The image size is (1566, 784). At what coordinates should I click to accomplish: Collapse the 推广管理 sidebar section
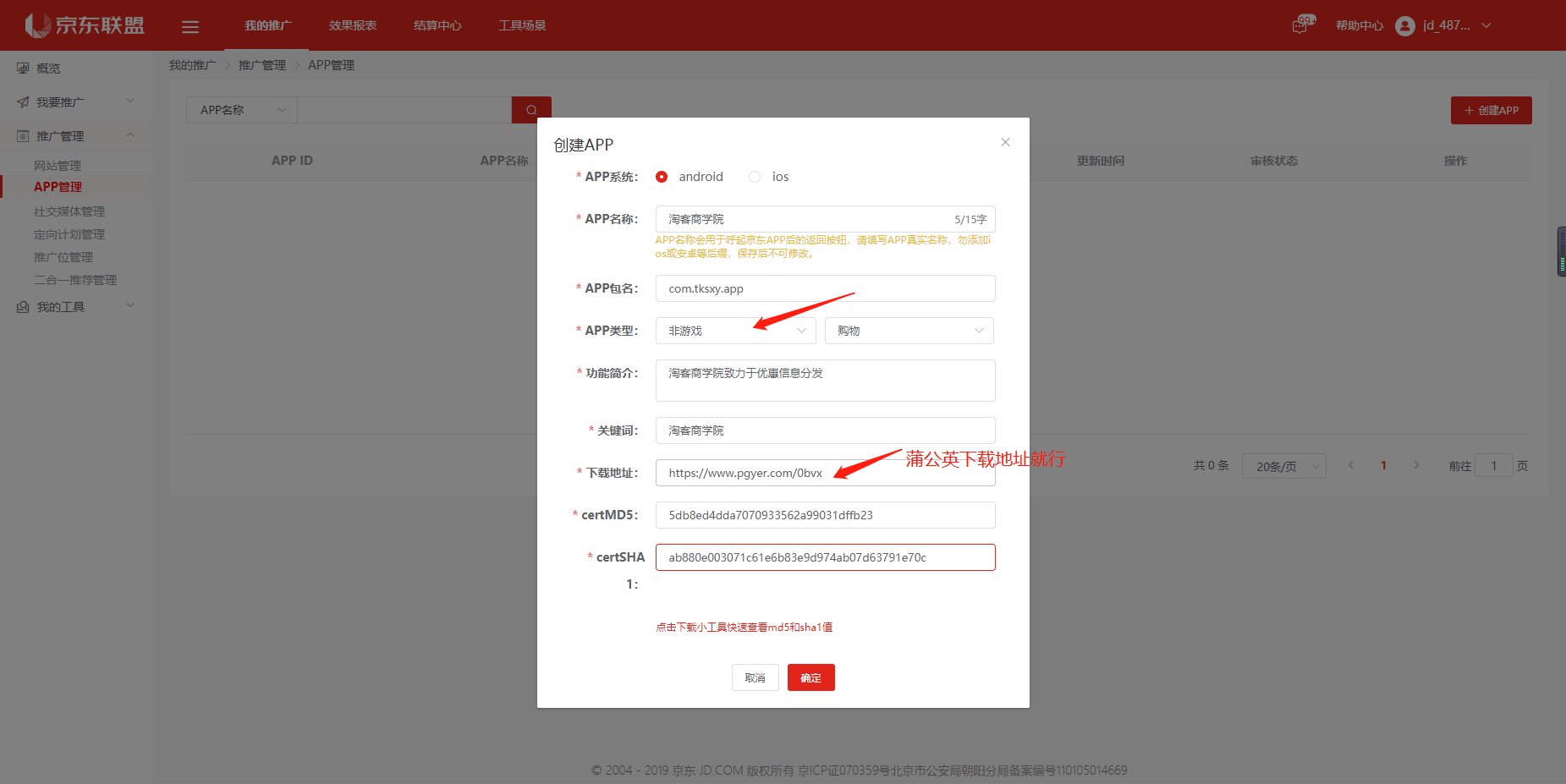pos(130,135)
